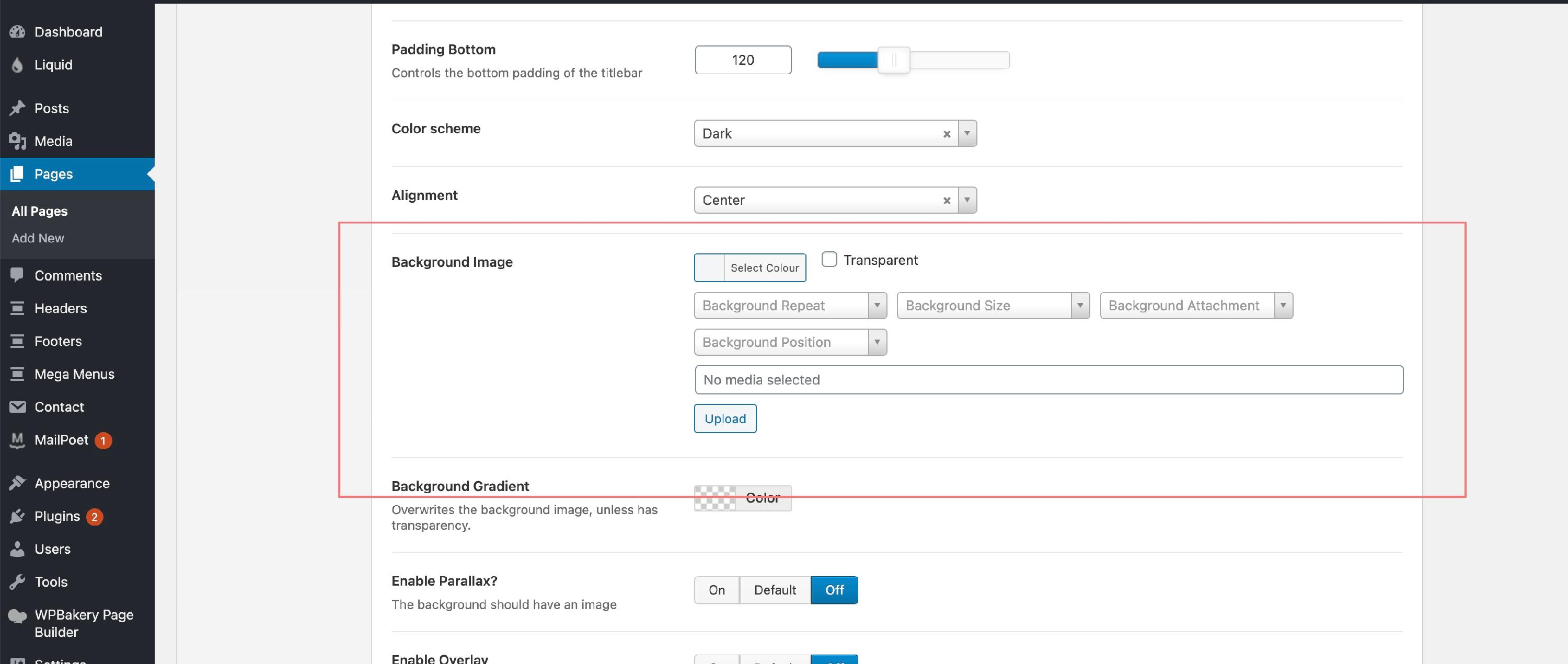1568x664 pixels.
Task: Select Add New under Pages
Action: (x=37, y=238)
